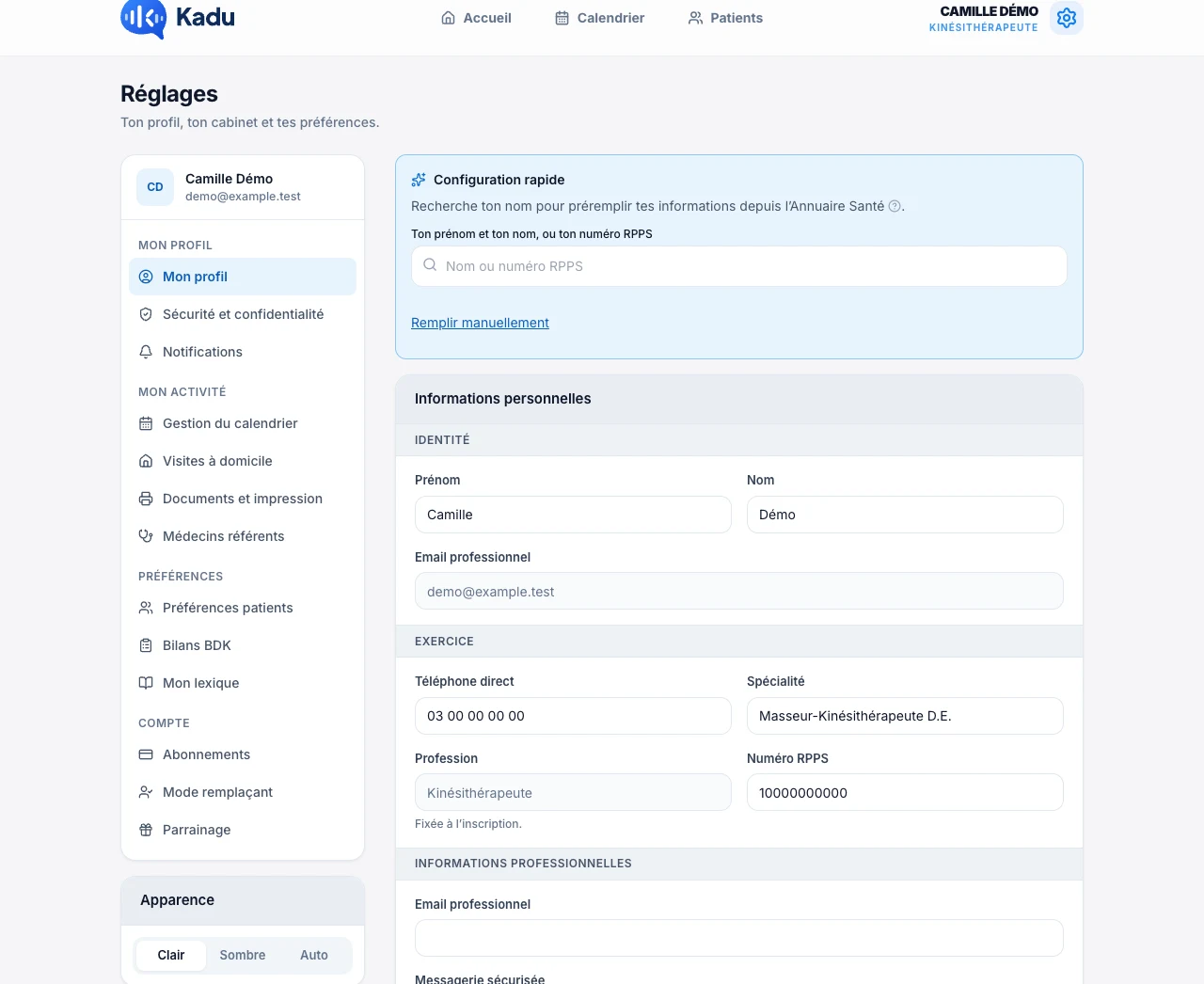Click the sparkle icon beside Configuration rapide
The width and height of the screenshot is (1204, 984).
point(419,180)
